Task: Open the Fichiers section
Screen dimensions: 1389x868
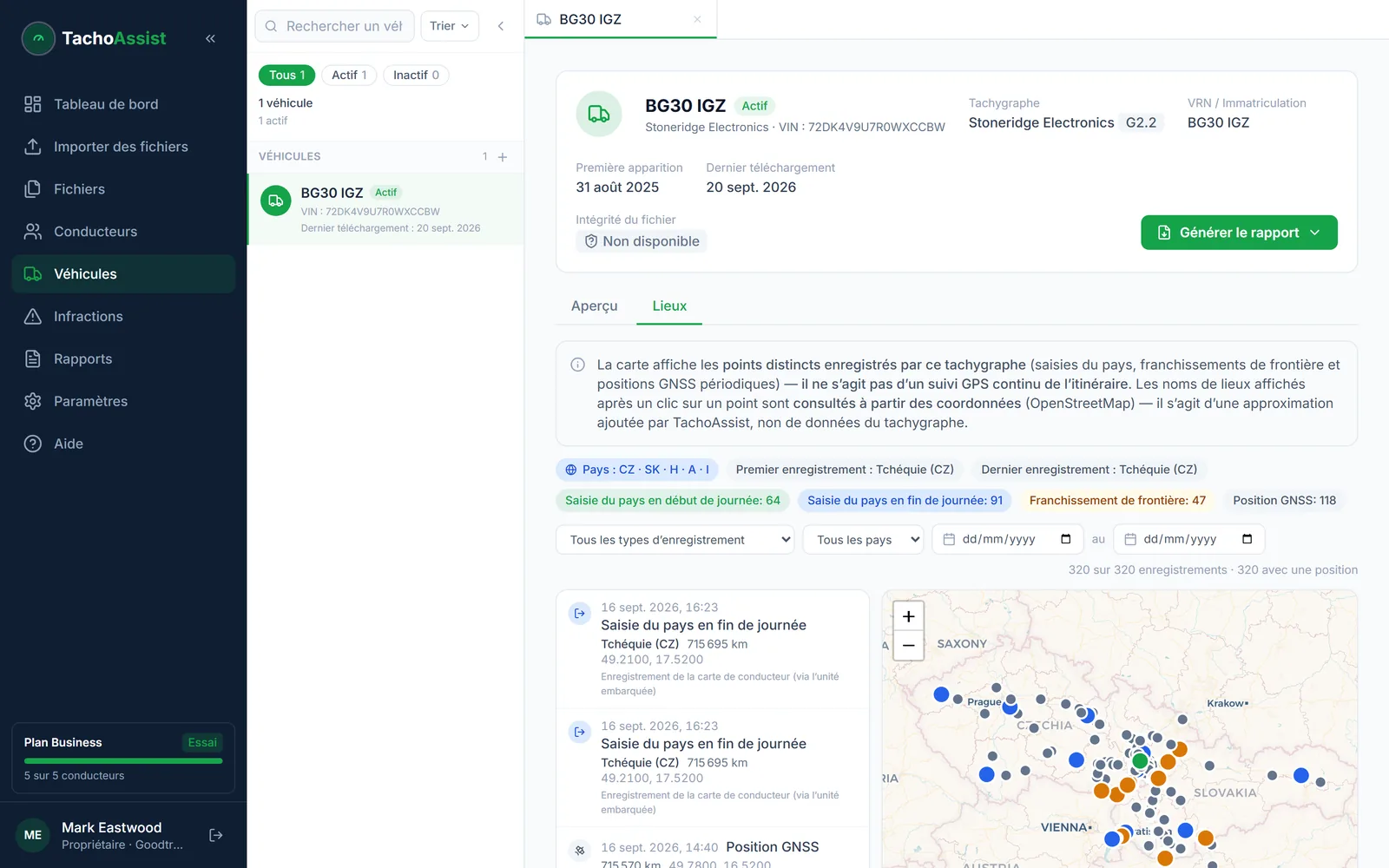Action: click(x=123, y=189)
